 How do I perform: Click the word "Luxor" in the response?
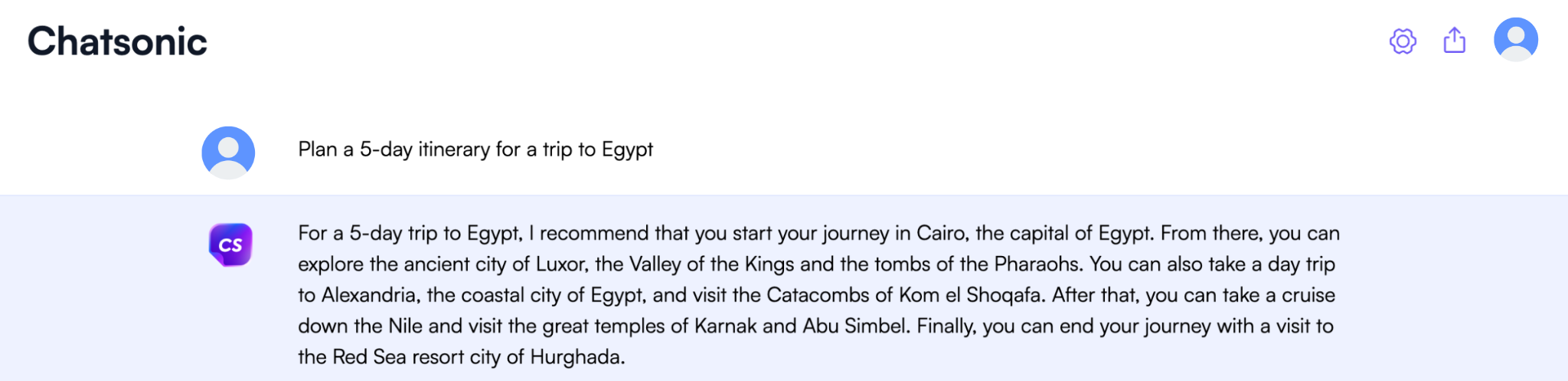tap(560, 264)
